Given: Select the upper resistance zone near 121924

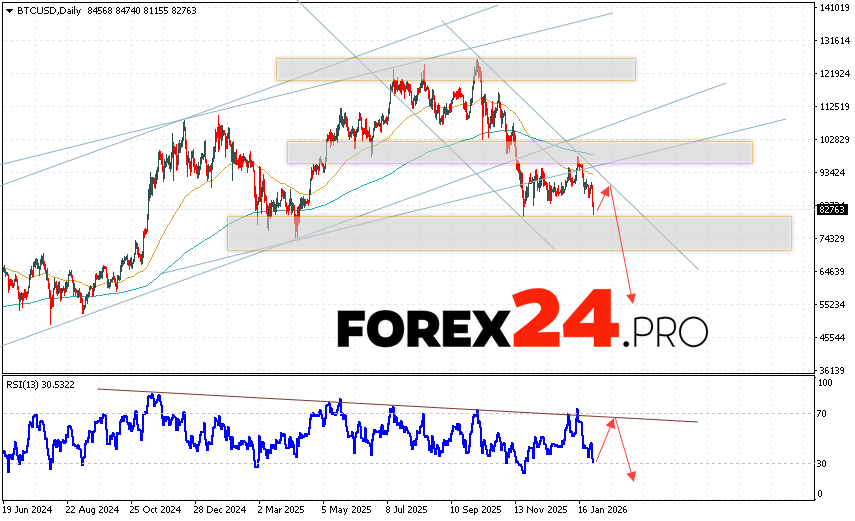Looking at the screenshot, I should [456, 69].
